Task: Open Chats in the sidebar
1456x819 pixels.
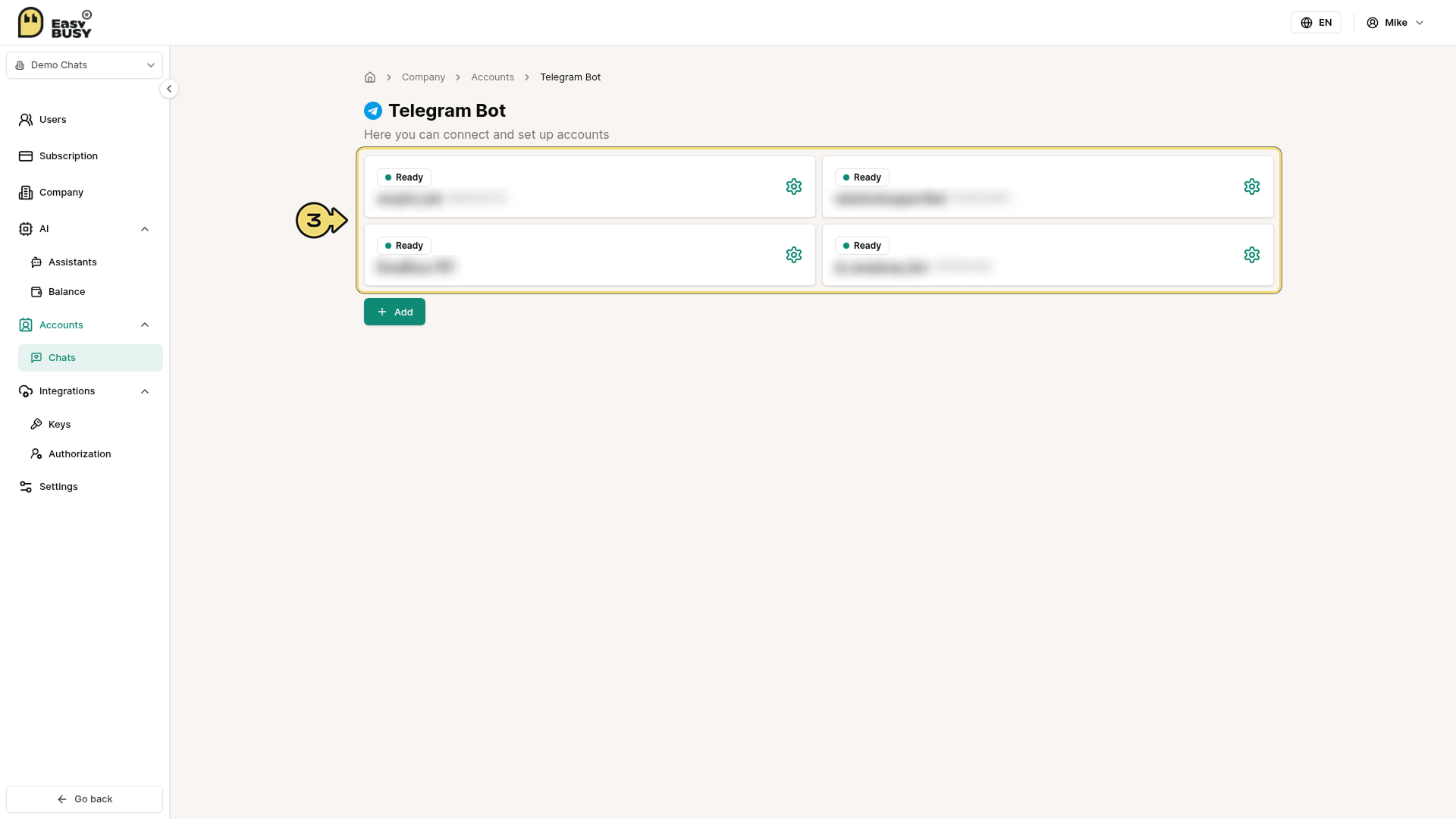Action: [90, 358]
